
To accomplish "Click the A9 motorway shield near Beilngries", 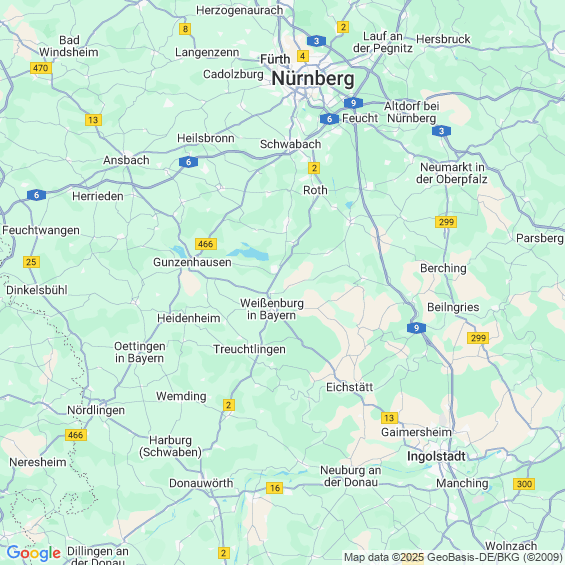I will click(417, 328).
